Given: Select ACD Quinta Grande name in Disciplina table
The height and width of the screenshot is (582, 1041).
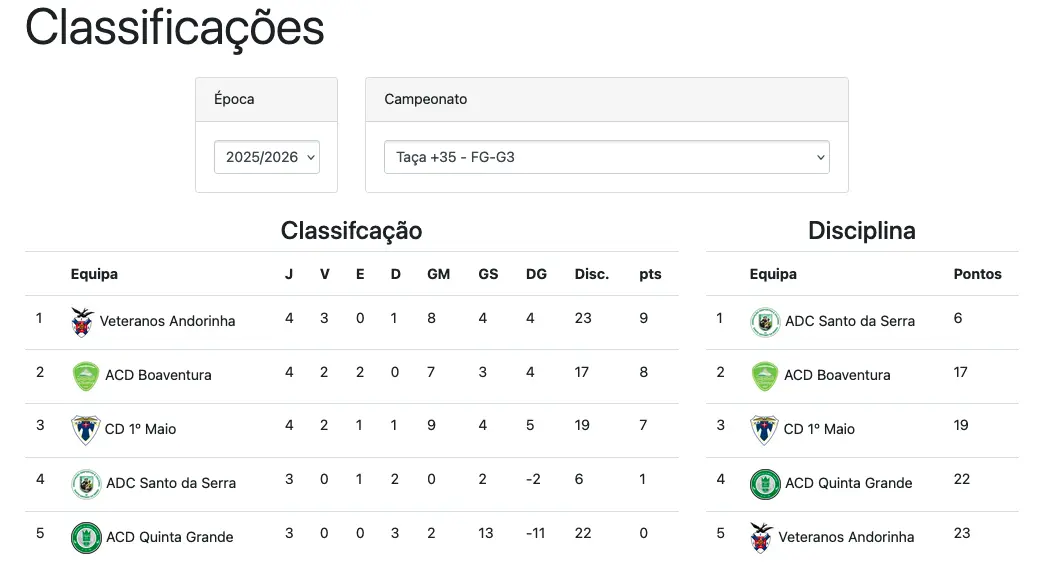Looking at the screenshot, I should pyautogui.click(x=848, y=483).
